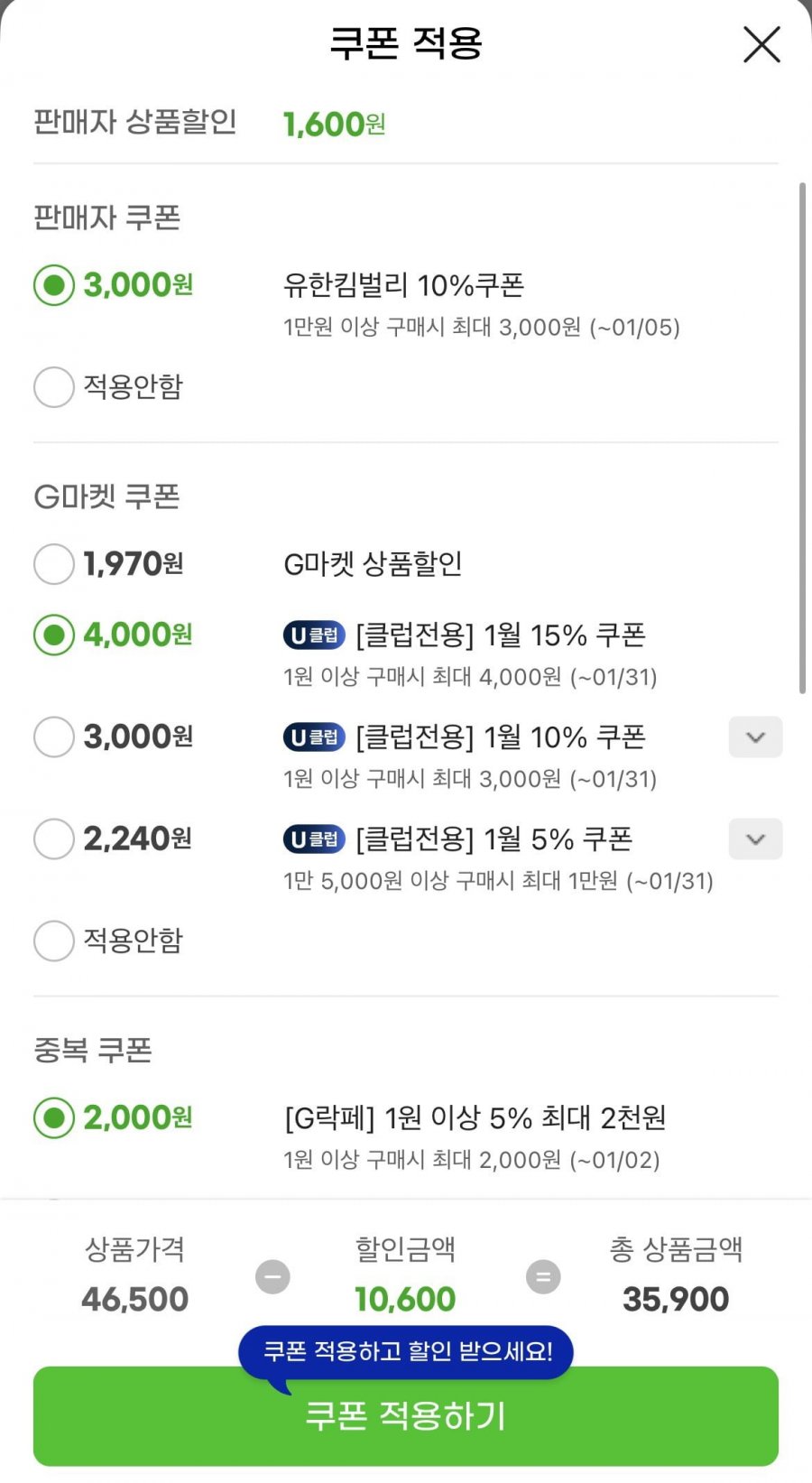Image resolution: width=812 pixels, height=1483 pixels.
Task: Select 적용안함 under G마켓 쿠폰
Action: (54, 941)
